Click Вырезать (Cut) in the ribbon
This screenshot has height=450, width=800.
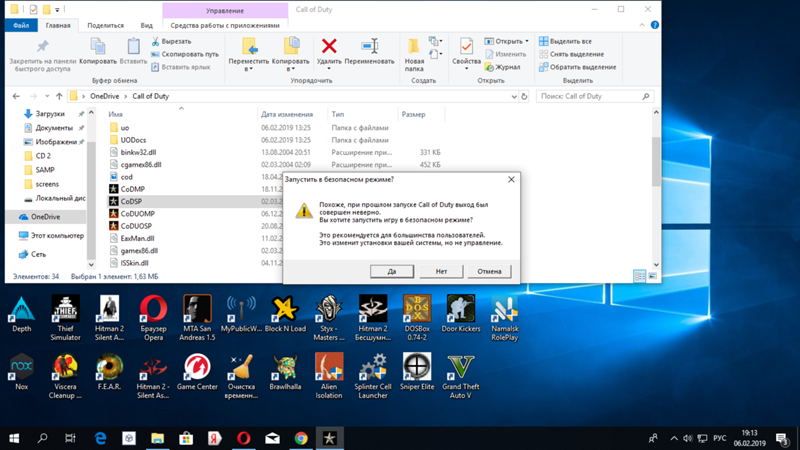point(171,41)
